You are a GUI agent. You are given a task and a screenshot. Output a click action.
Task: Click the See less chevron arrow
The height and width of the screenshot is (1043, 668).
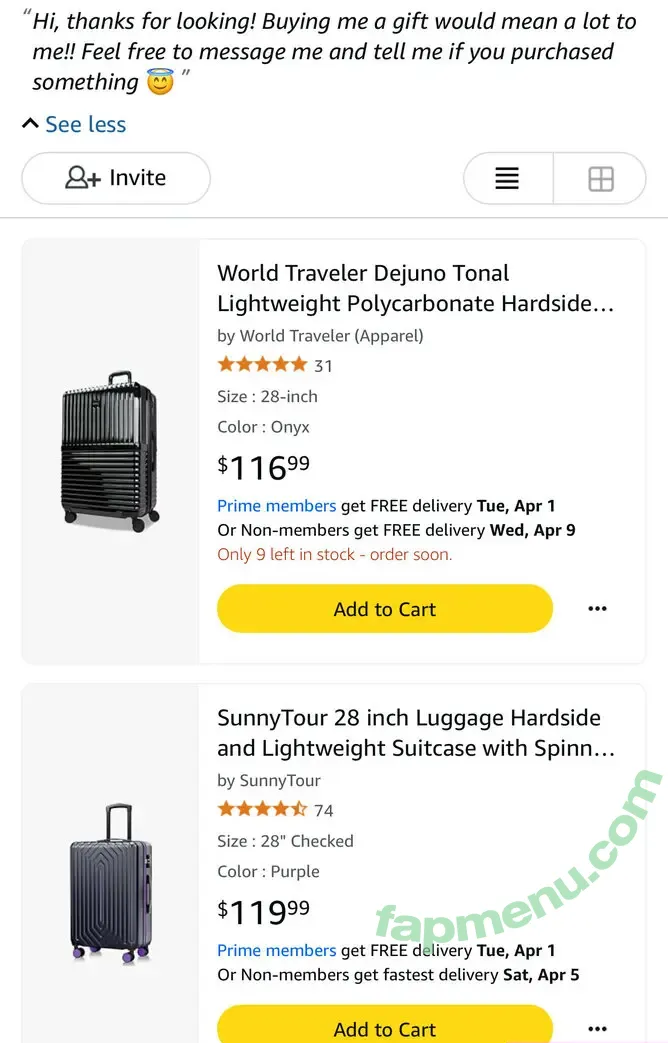coord(30,124)
